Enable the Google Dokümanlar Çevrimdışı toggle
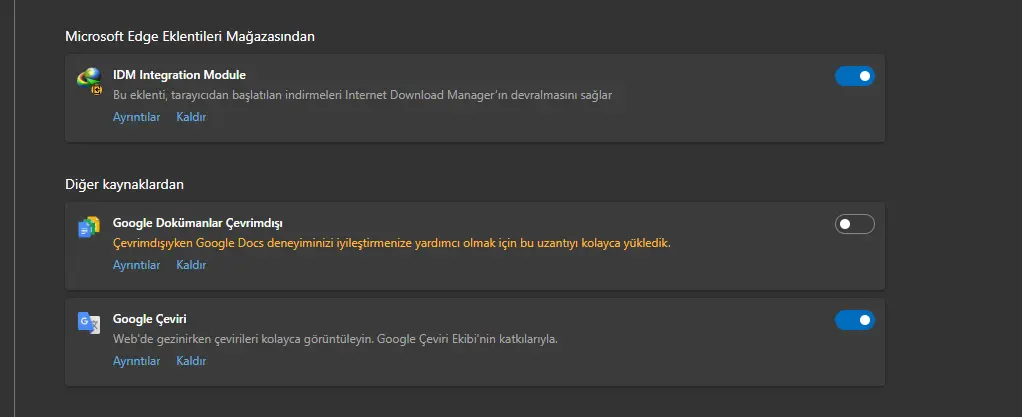This screenshot has height=417, width=1022. click(x=854, y=224)
